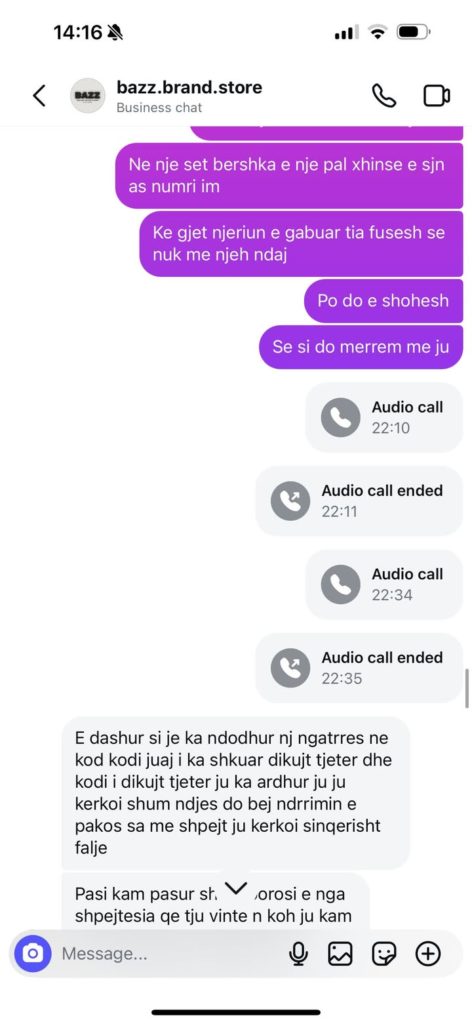The height and width of the screenshot is (1024, 472).
Task: Jump to latest messages with down chevron
Action: click(x=236, y=888)
